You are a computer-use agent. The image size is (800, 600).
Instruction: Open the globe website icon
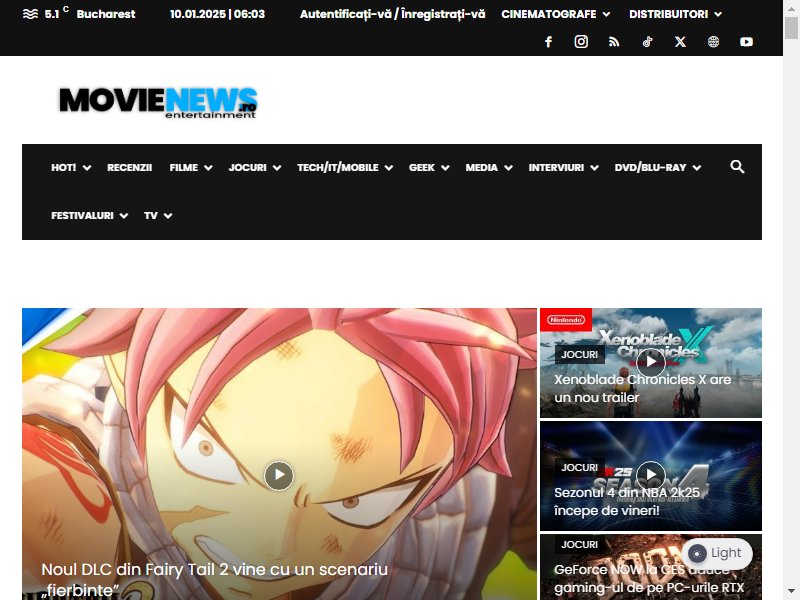(x=713, y=42)
